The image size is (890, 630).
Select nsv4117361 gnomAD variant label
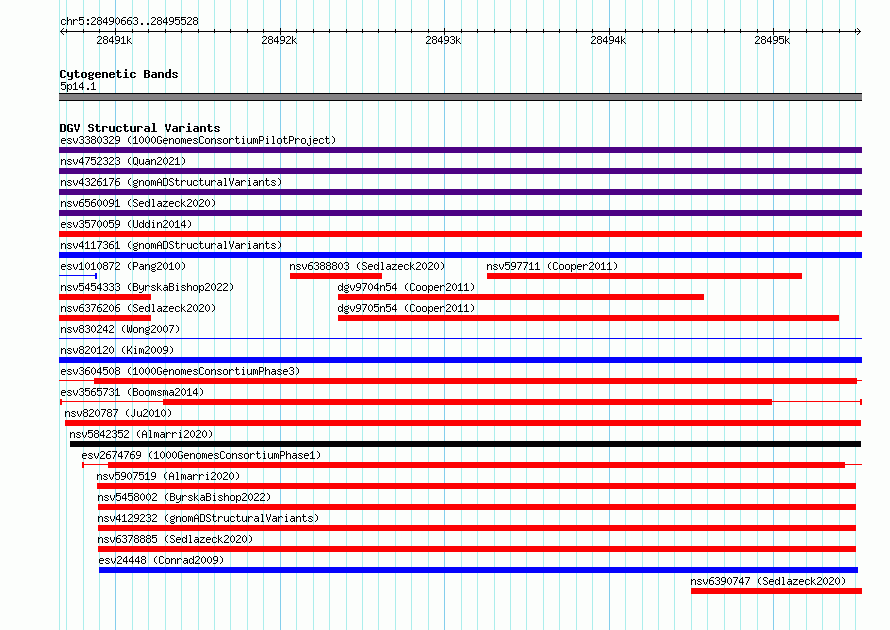click(171, 245)
